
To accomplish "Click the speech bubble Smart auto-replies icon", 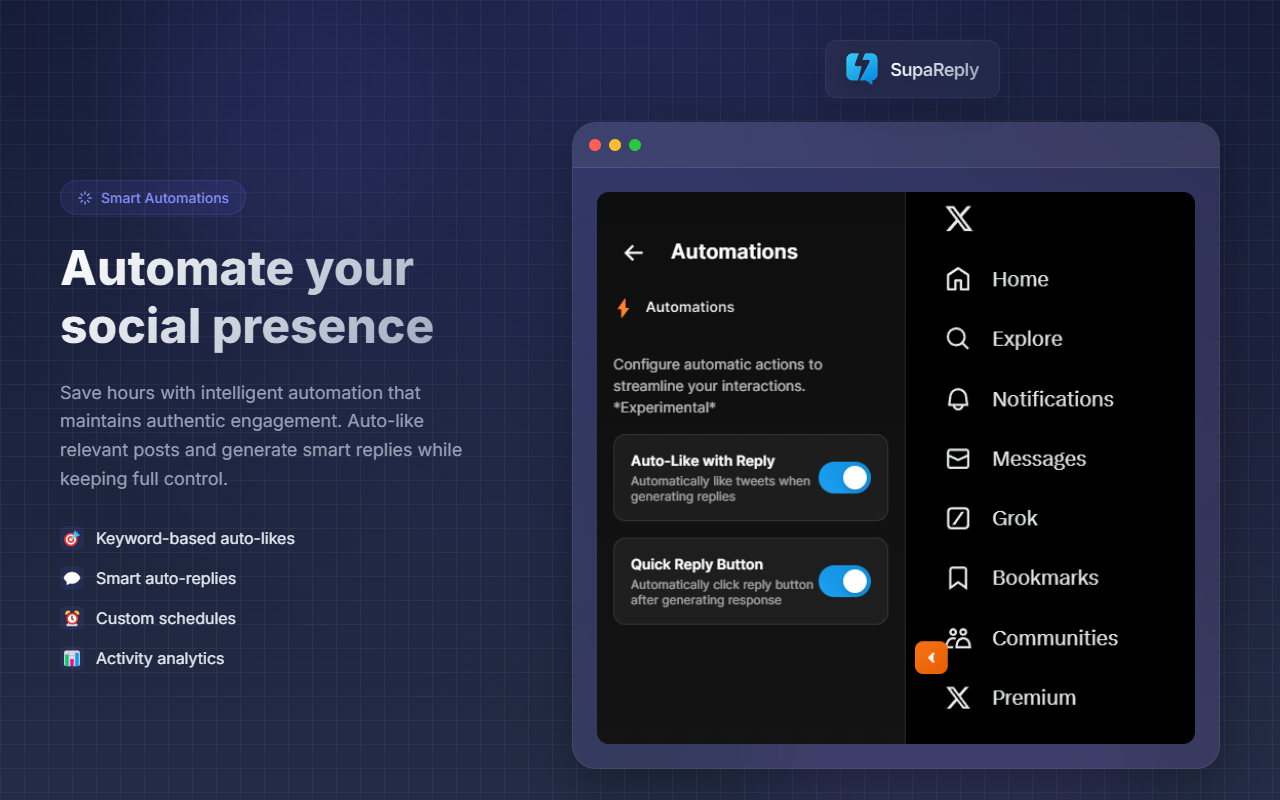I will click(71, 579).
